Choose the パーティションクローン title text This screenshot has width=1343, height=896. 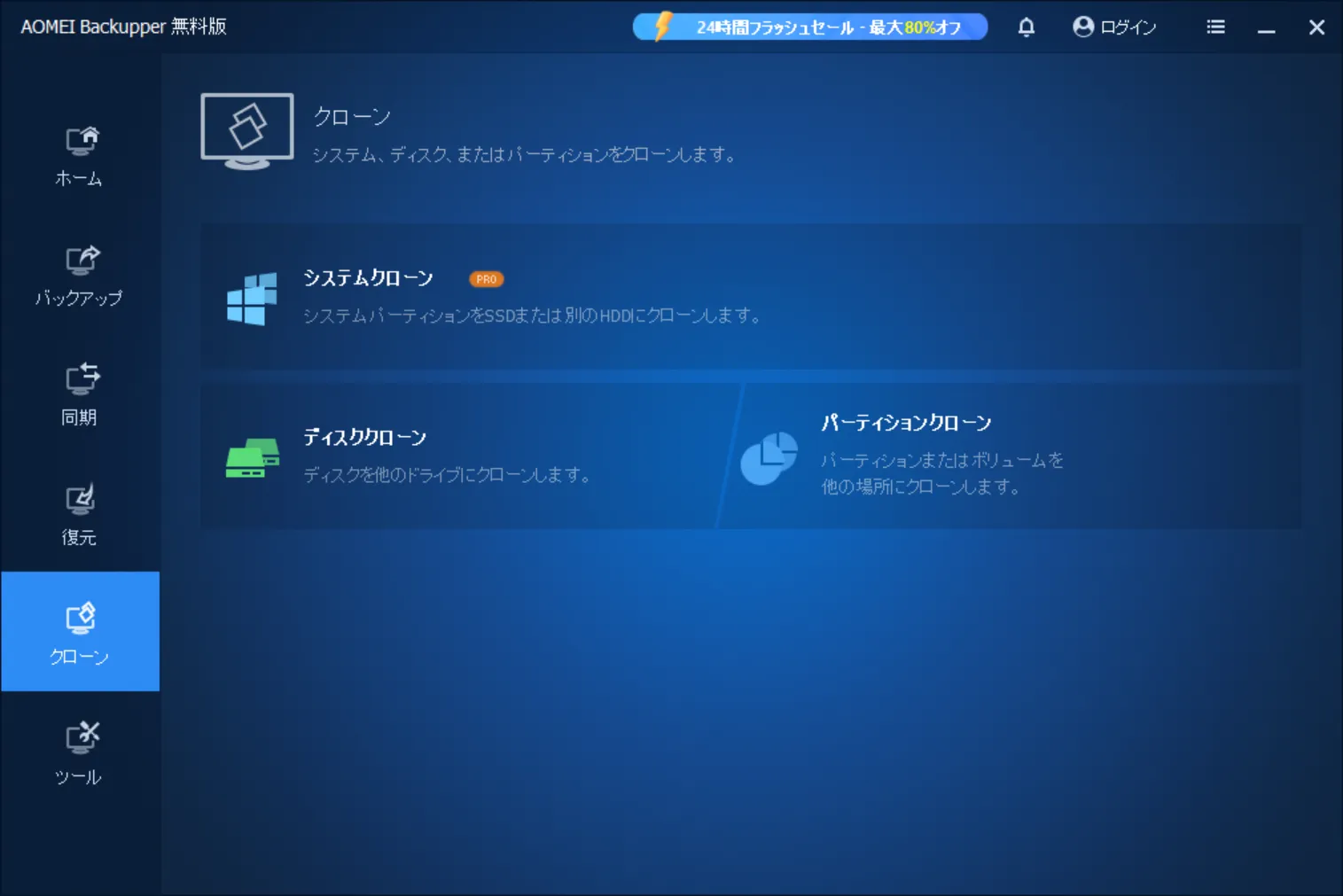click(x=905, y=423)
